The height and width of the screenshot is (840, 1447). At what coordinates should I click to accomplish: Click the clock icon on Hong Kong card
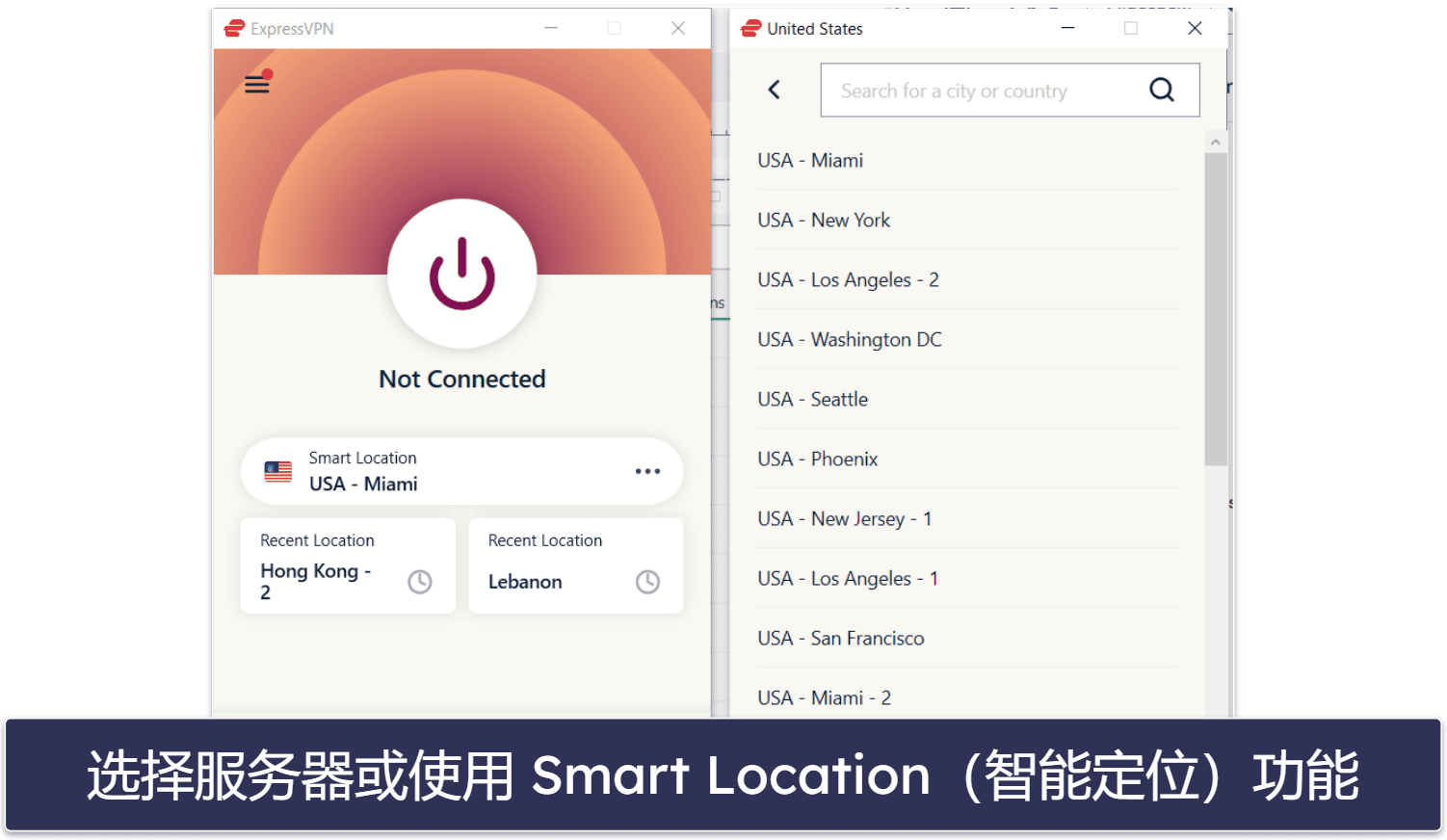[420, 582]
